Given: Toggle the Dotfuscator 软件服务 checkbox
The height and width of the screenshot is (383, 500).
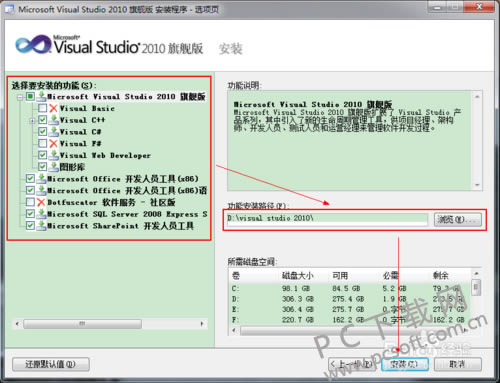Looking at the screenshot, I should (30, 202).
